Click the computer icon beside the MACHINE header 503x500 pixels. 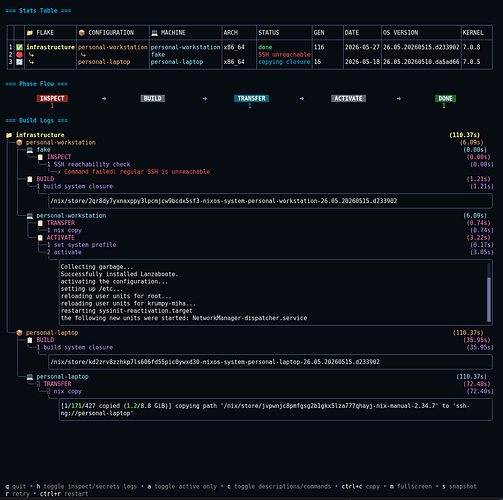tap(154, 33)
